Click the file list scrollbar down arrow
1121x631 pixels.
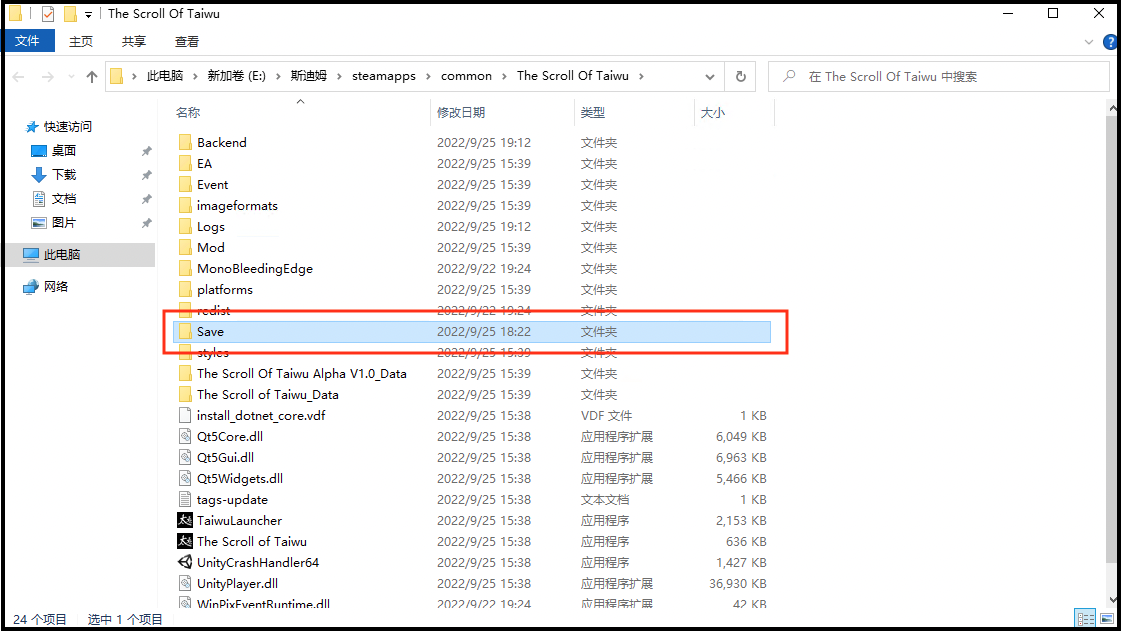[1112, 600]
